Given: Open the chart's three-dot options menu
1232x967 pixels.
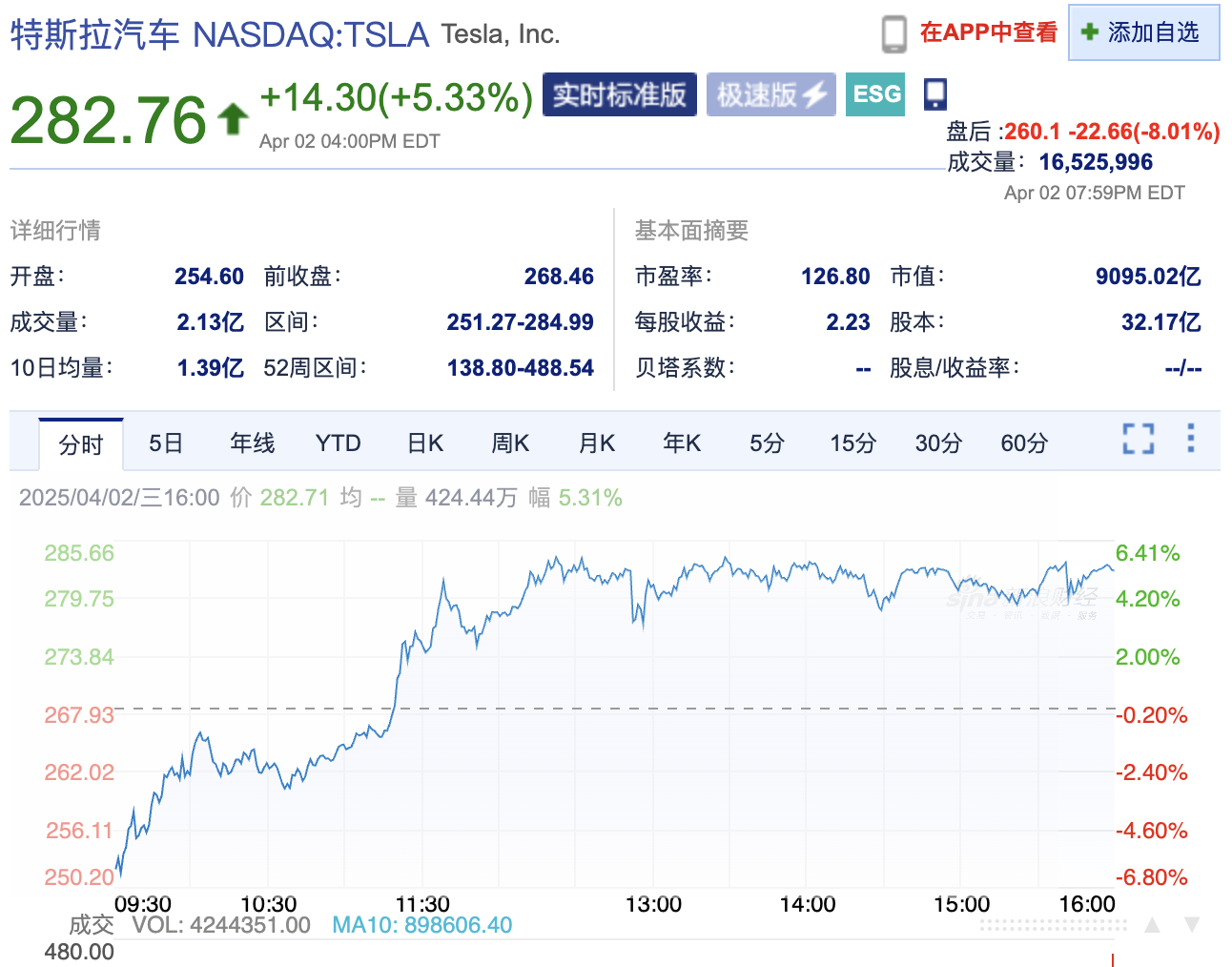Looking at the screenshot, I should [x=1190, y=438].
